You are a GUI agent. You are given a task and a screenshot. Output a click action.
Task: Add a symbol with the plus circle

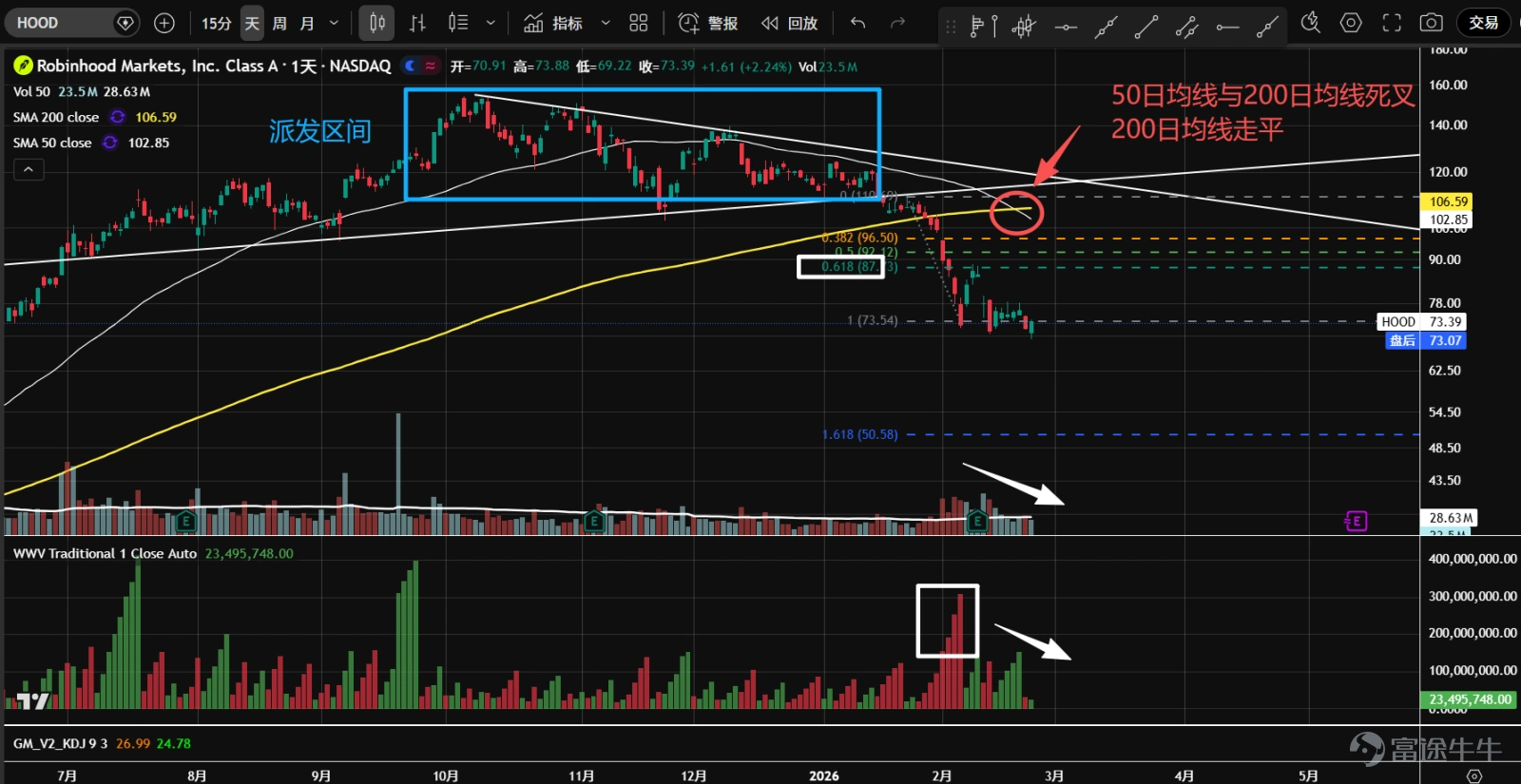[164, 23]
